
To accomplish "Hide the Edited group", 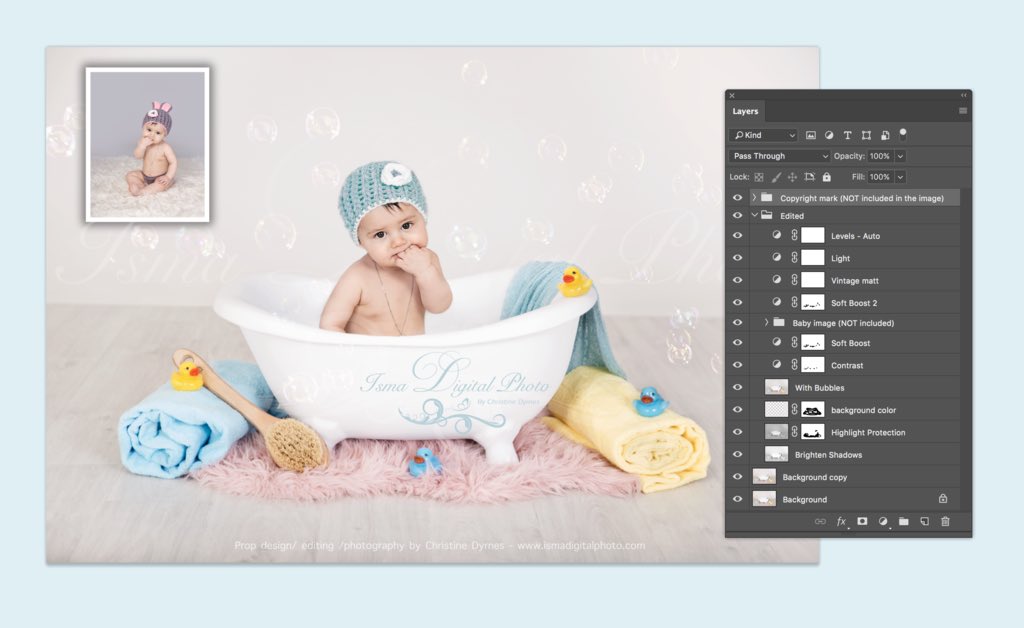I will (737, 215).
